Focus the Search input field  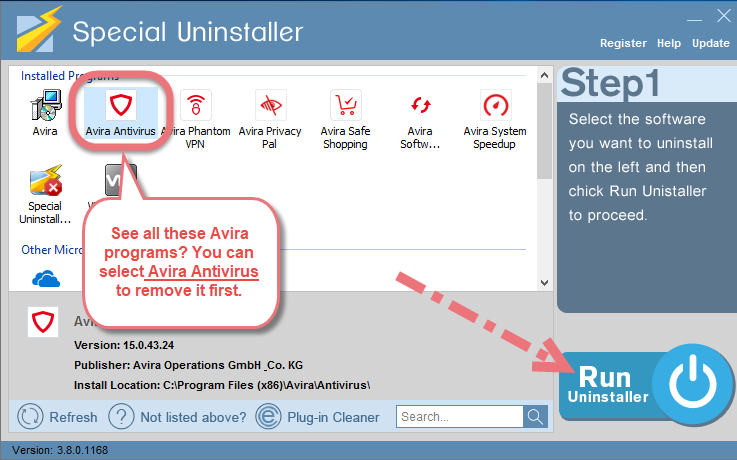coord(460,417)
